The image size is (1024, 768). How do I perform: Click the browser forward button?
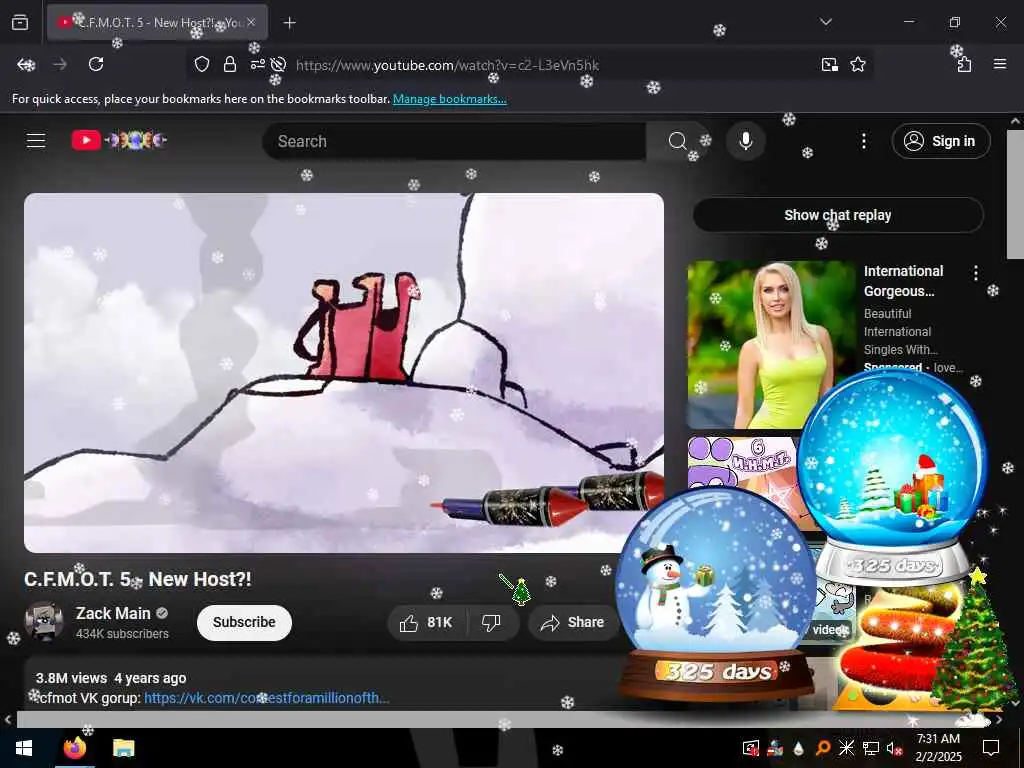pyautogui.click(x=60, y=64)
